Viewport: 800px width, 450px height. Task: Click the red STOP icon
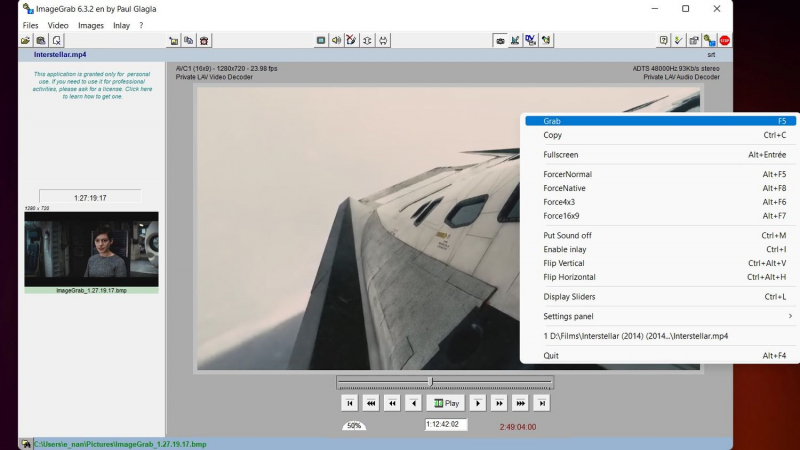[x=724, y=40]
